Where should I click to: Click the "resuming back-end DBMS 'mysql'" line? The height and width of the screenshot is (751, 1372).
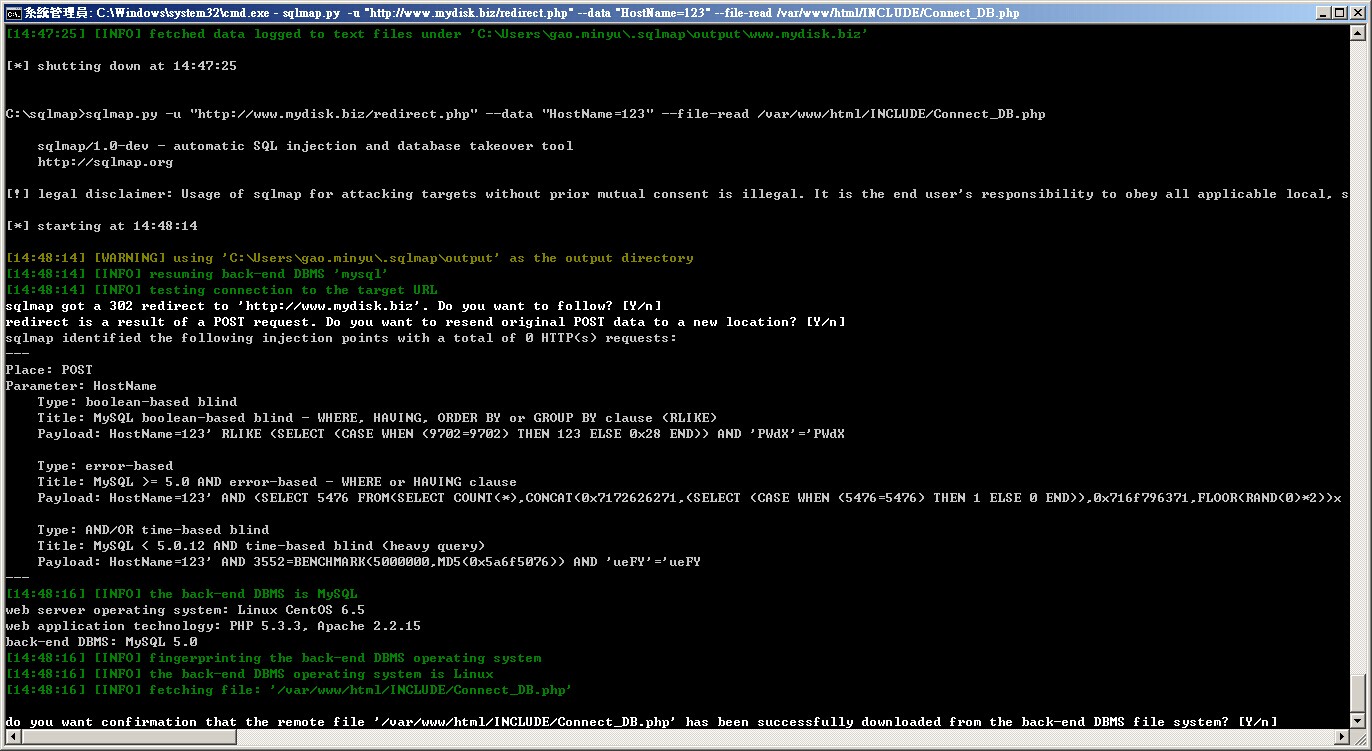point(197,274)
